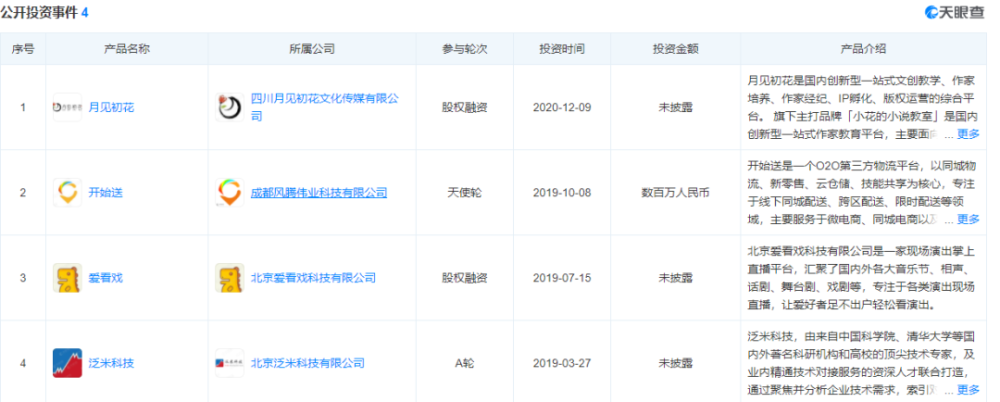Open 北京泛米科技有限公司 company link

click(x=307, y=363)
